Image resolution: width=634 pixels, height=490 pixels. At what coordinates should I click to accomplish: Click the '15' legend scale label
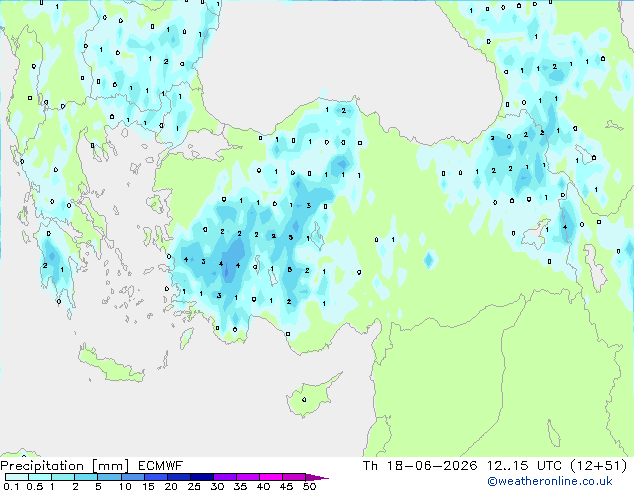[x=148, y=486]
